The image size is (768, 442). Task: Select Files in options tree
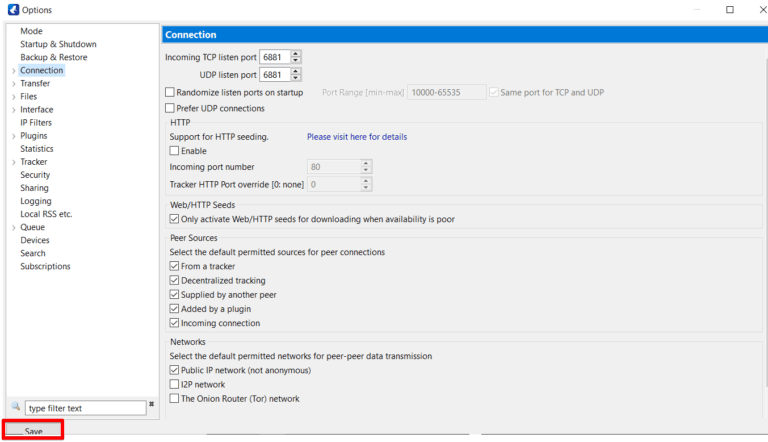tap(28, 96)
